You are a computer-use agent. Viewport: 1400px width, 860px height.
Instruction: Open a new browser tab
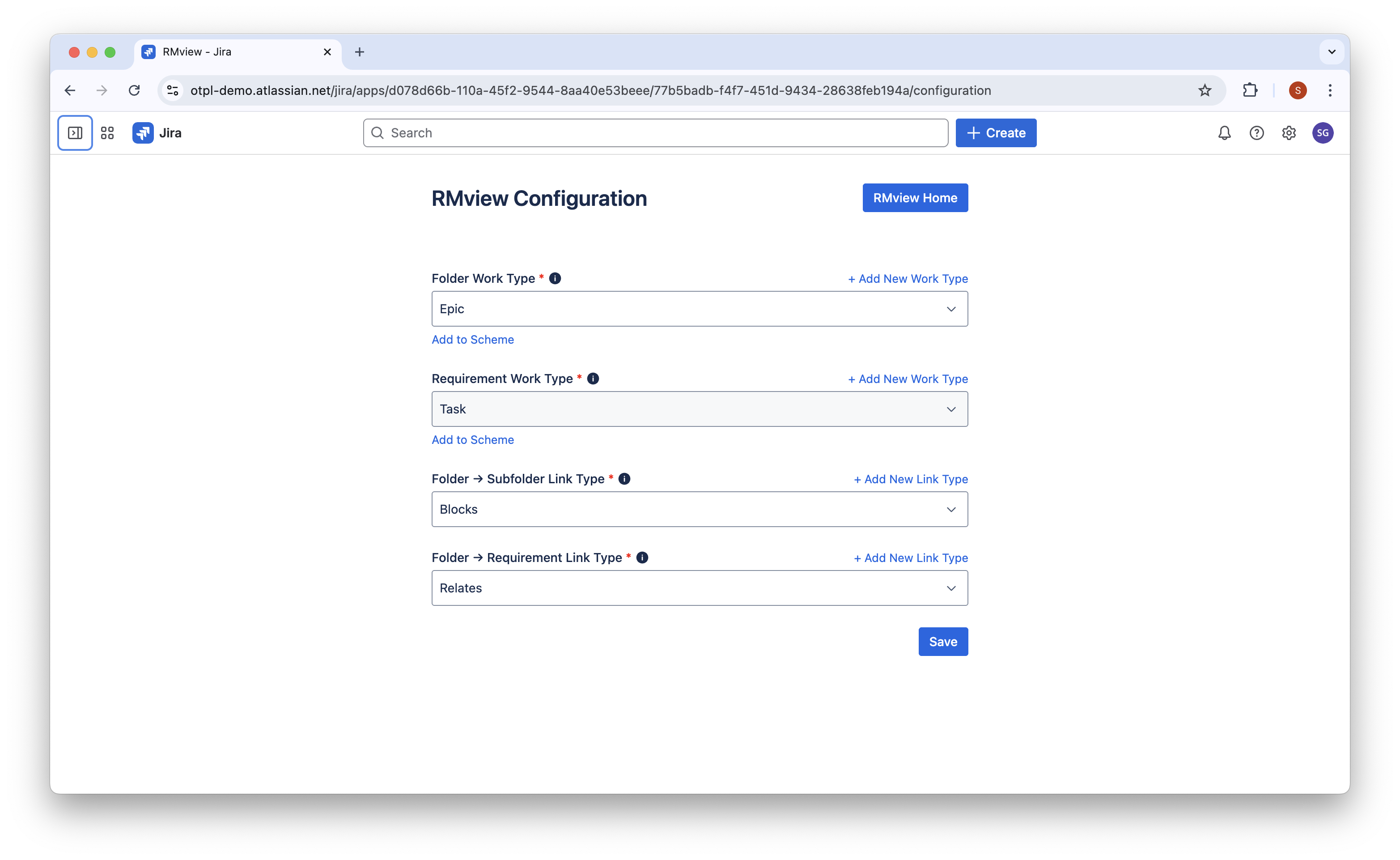(359, 52)
